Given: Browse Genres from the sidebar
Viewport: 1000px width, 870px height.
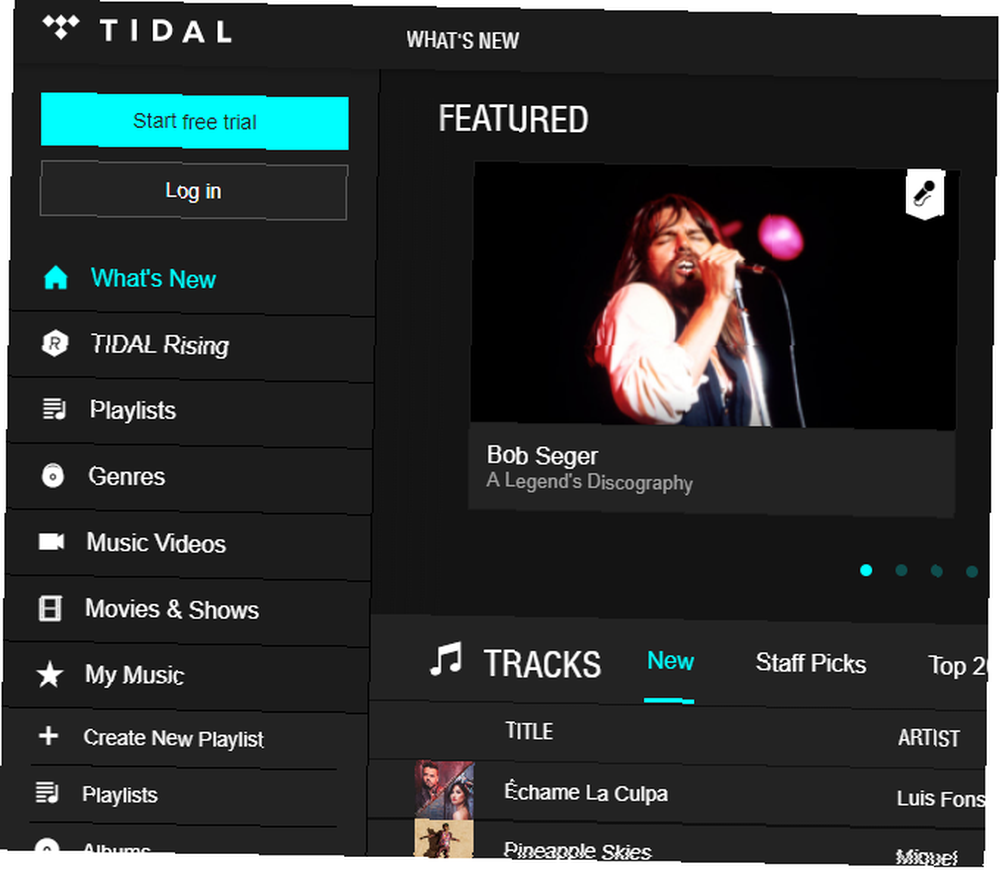Looking at the screenshot, I should (126, 476).
